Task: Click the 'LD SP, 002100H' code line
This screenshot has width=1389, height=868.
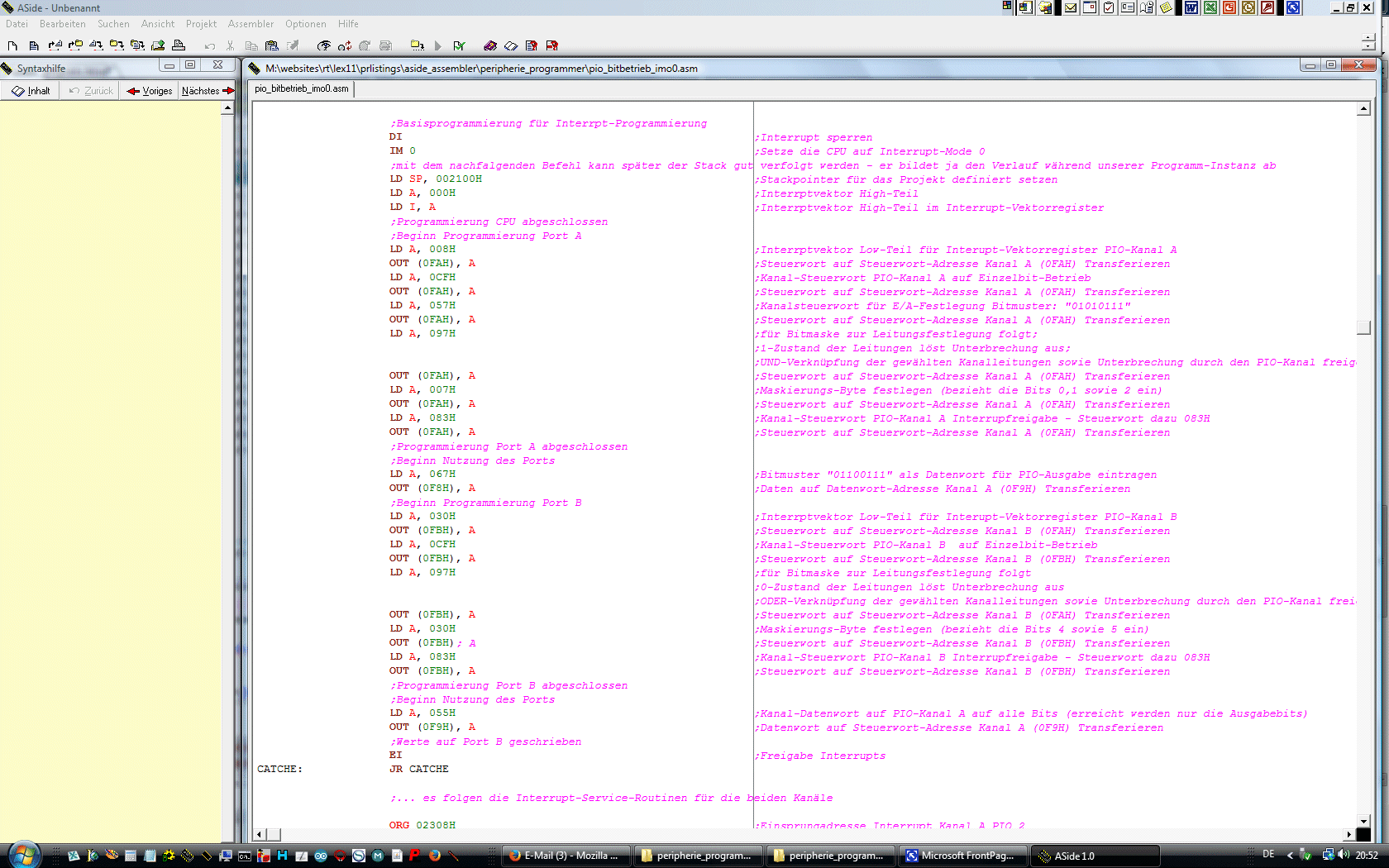Action: [x=436, y=179]
